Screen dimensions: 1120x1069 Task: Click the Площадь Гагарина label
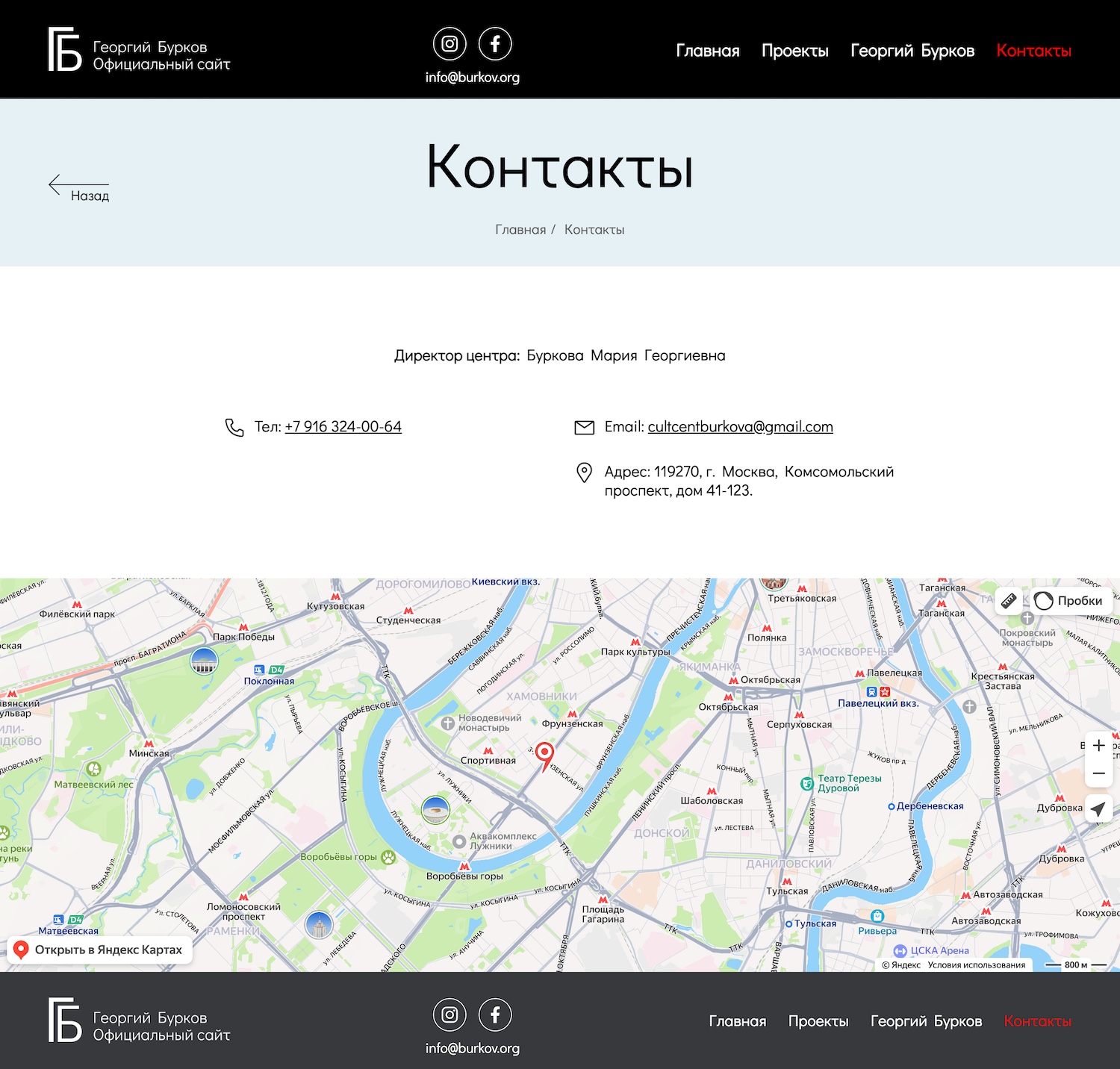click(603, 914)
